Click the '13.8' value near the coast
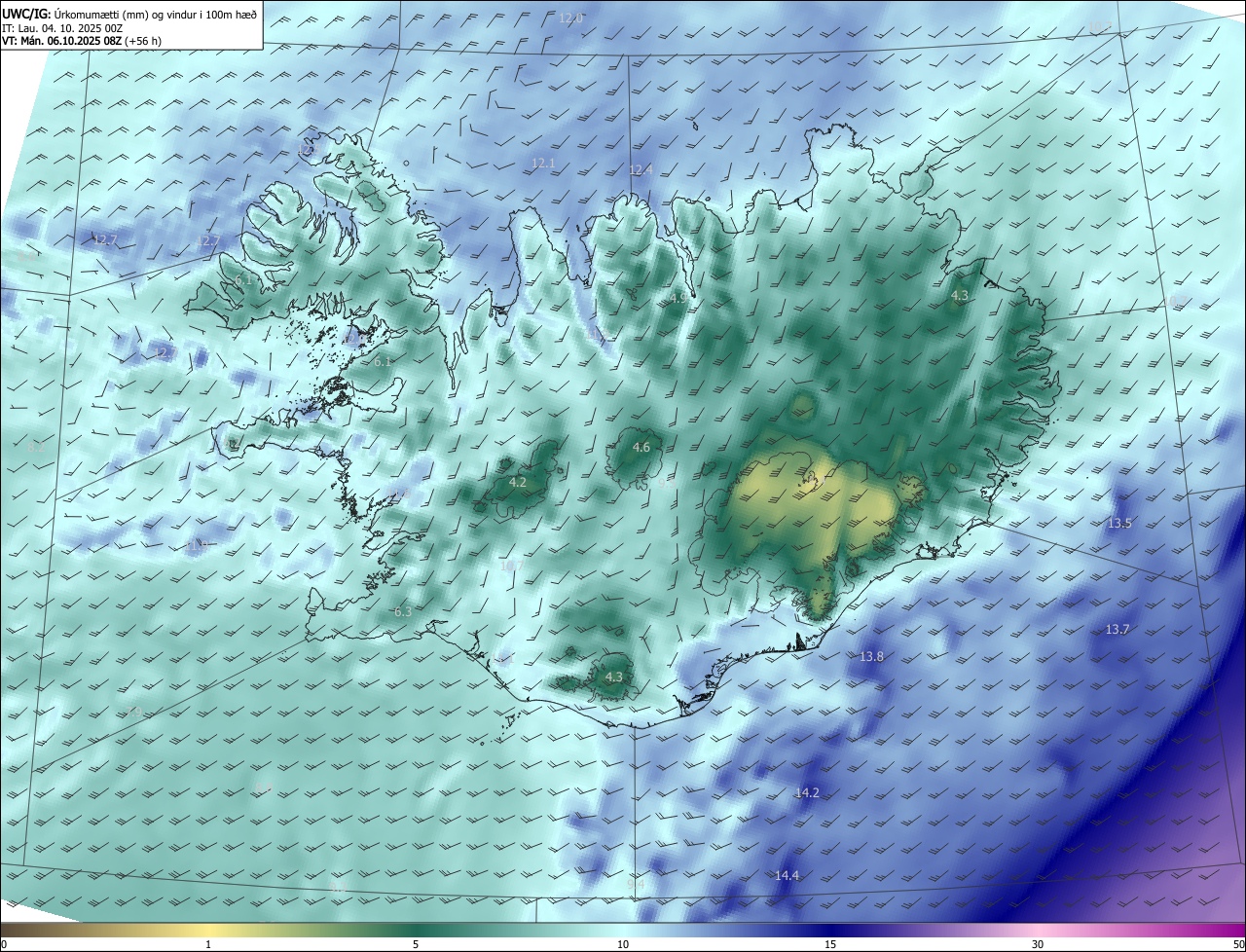 click(871, 657)
